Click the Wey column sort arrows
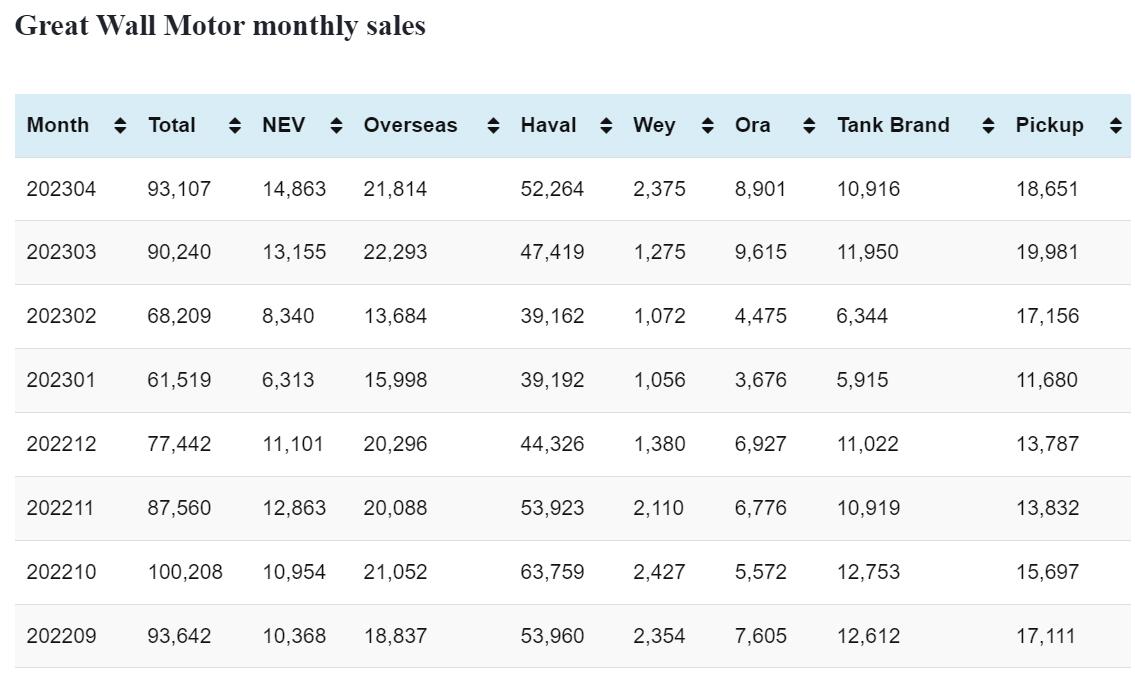Viewport: 1135px width, 673px height. tap(708, 126)
